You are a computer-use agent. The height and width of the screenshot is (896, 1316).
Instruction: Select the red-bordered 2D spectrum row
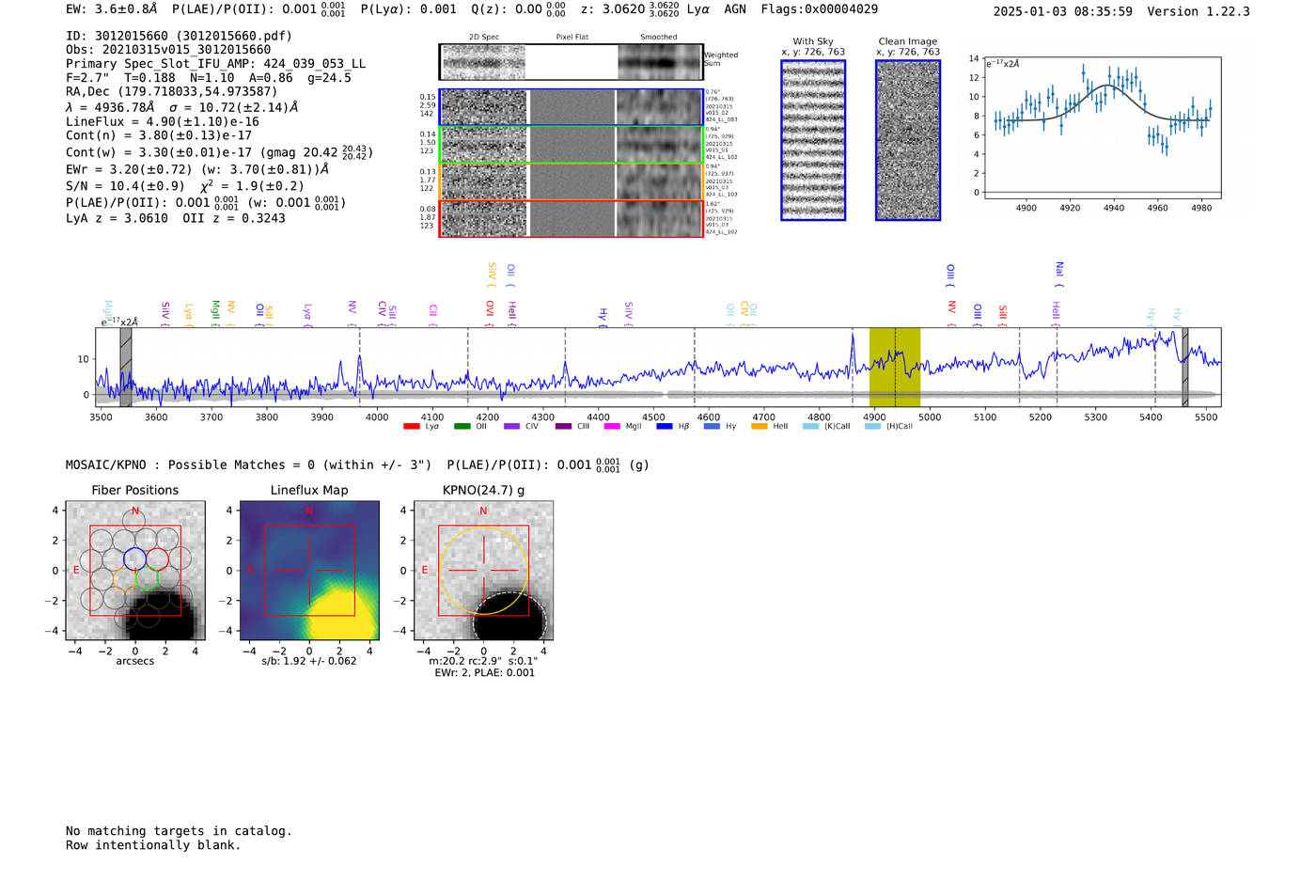click(571, 218)
